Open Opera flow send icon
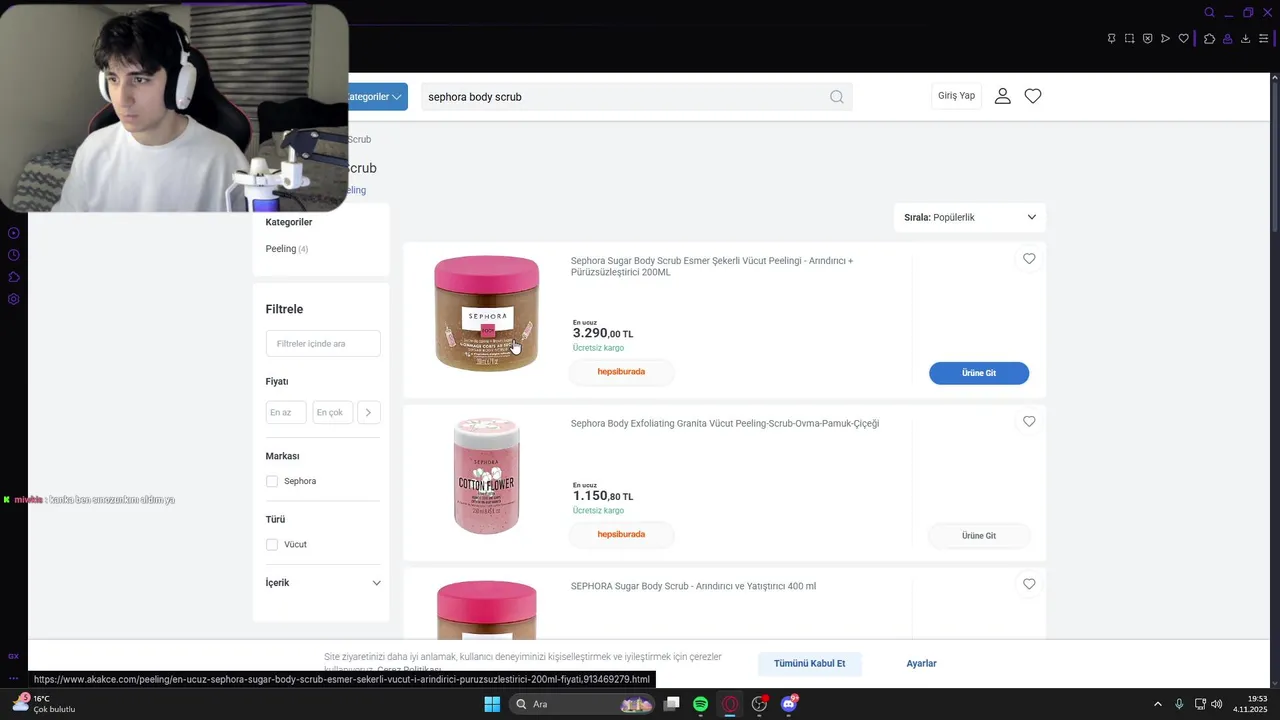 [x=1165, y=39]
